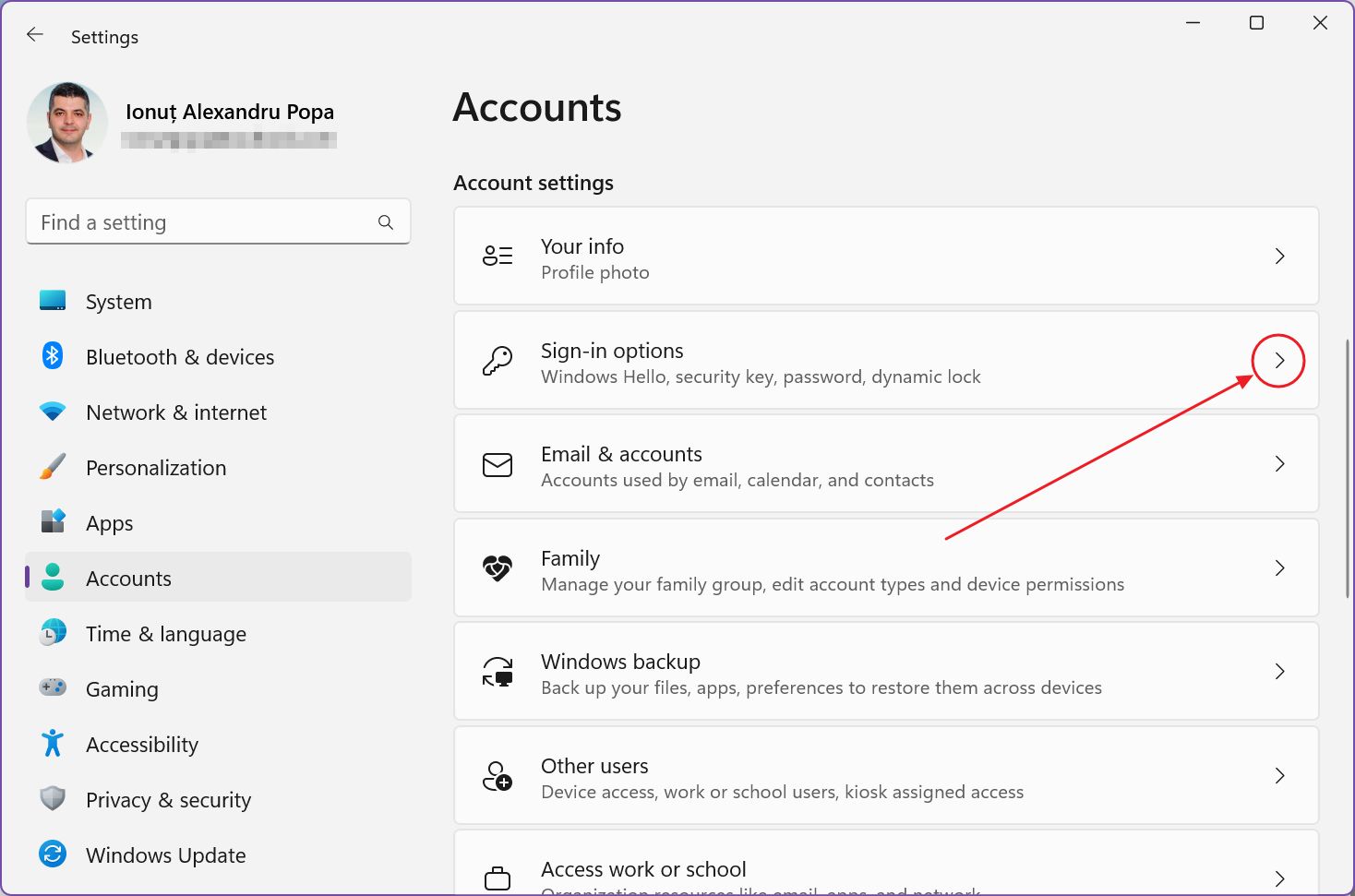Select System in sidebar

point(219,302)
